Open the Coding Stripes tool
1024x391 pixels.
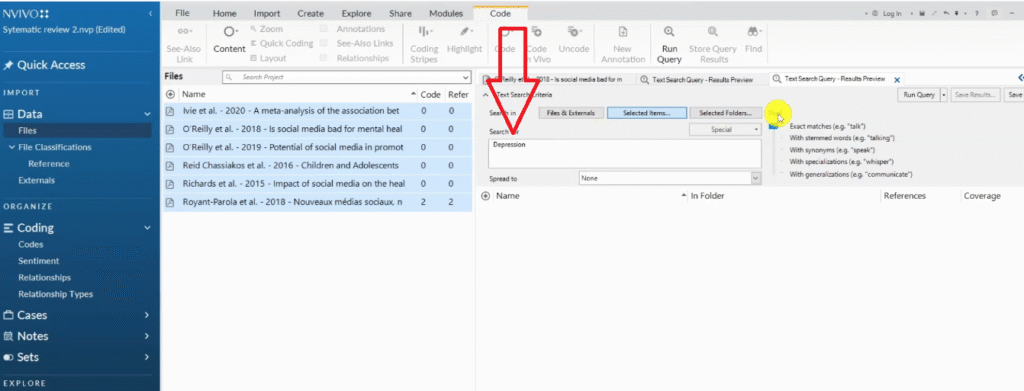click(424, 44)
